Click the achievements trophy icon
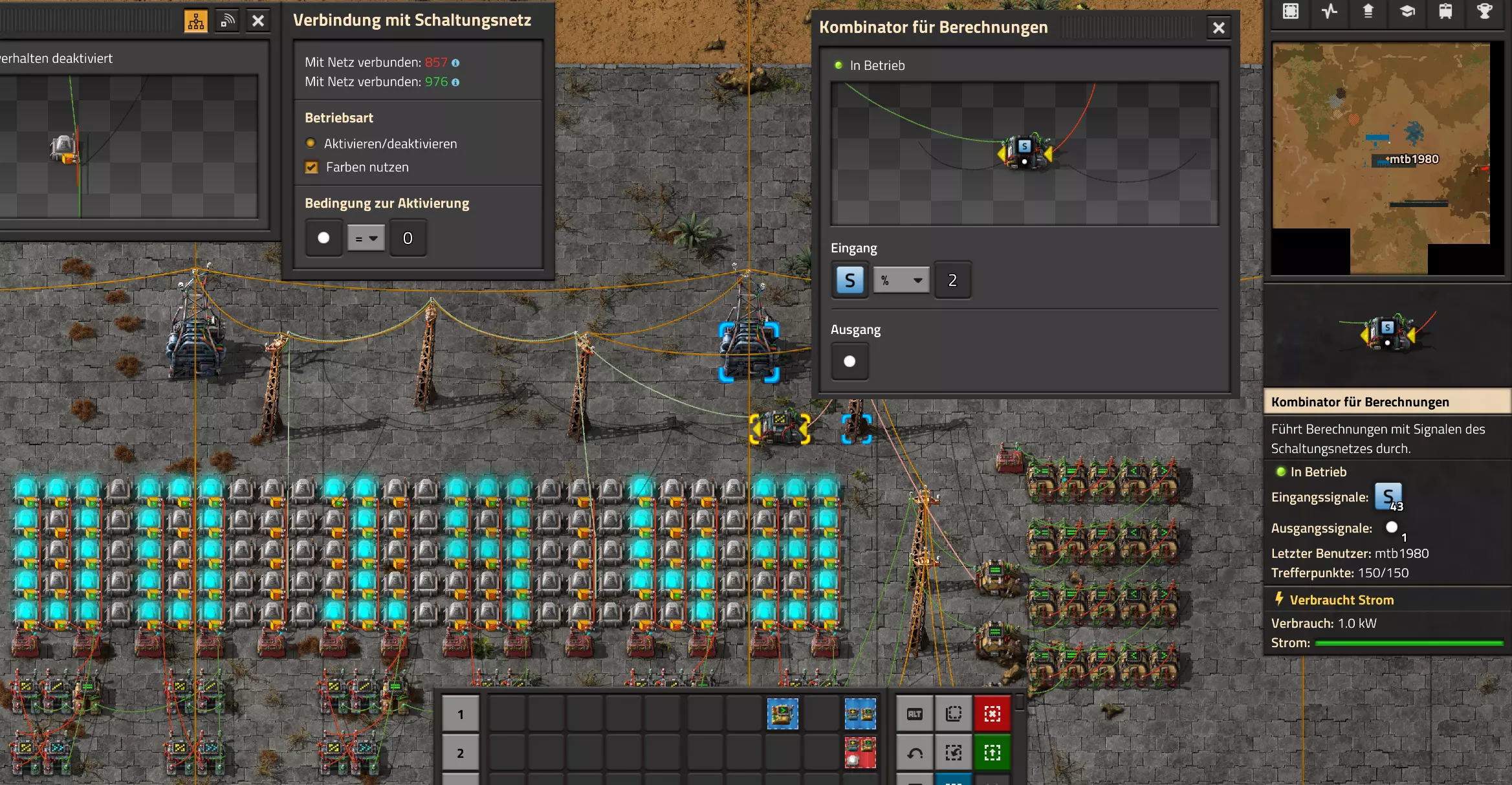Image resolution: width=1512 pixels, height=785 pixels. [x=1484, y=11]
